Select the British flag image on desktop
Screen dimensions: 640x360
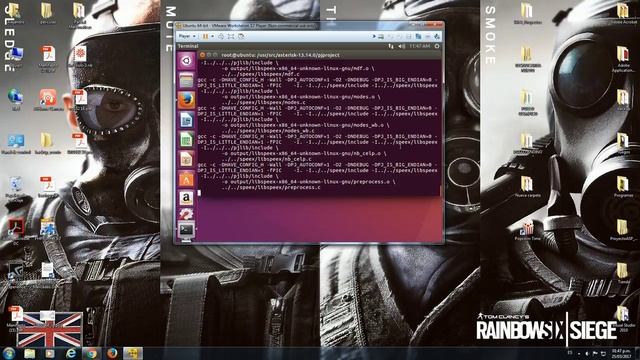(49, 330)
